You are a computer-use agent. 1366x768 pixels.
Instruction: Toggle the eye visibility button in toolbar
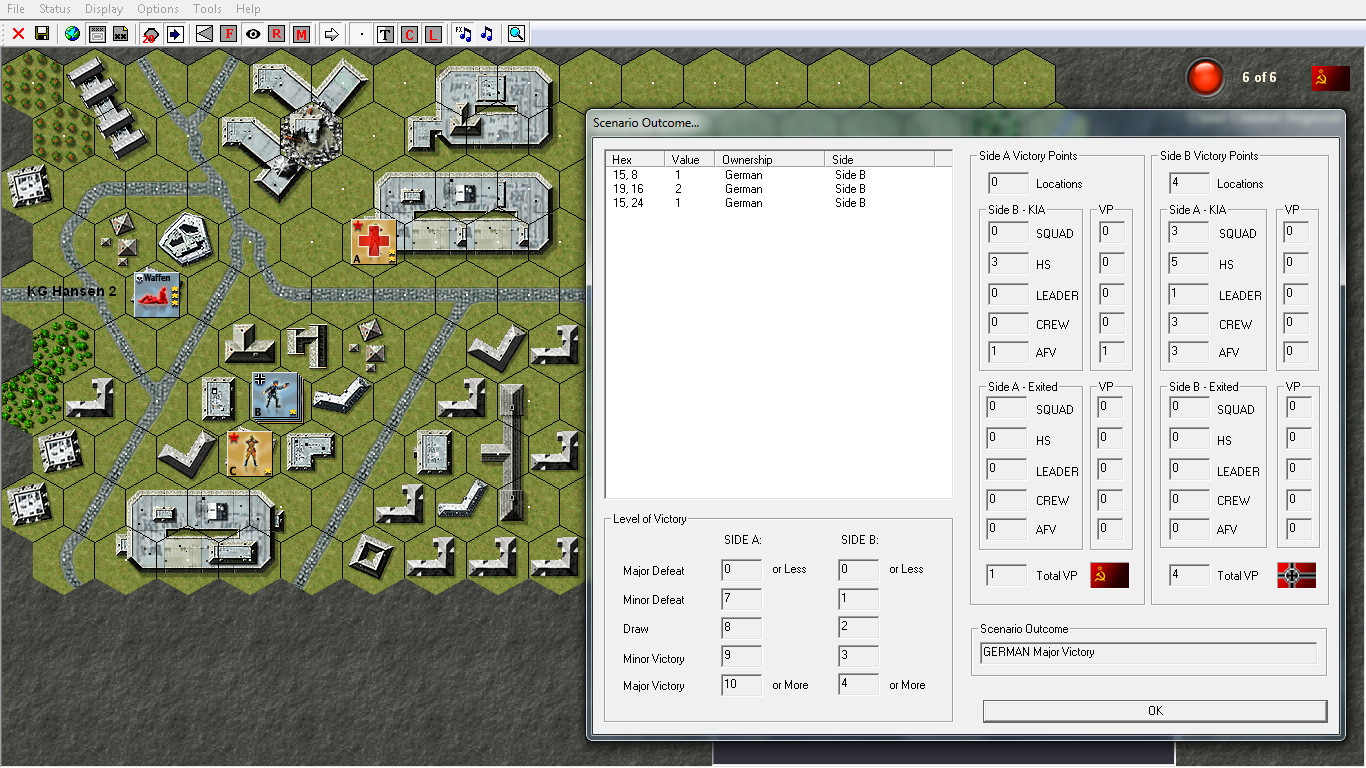click(253, 34)
